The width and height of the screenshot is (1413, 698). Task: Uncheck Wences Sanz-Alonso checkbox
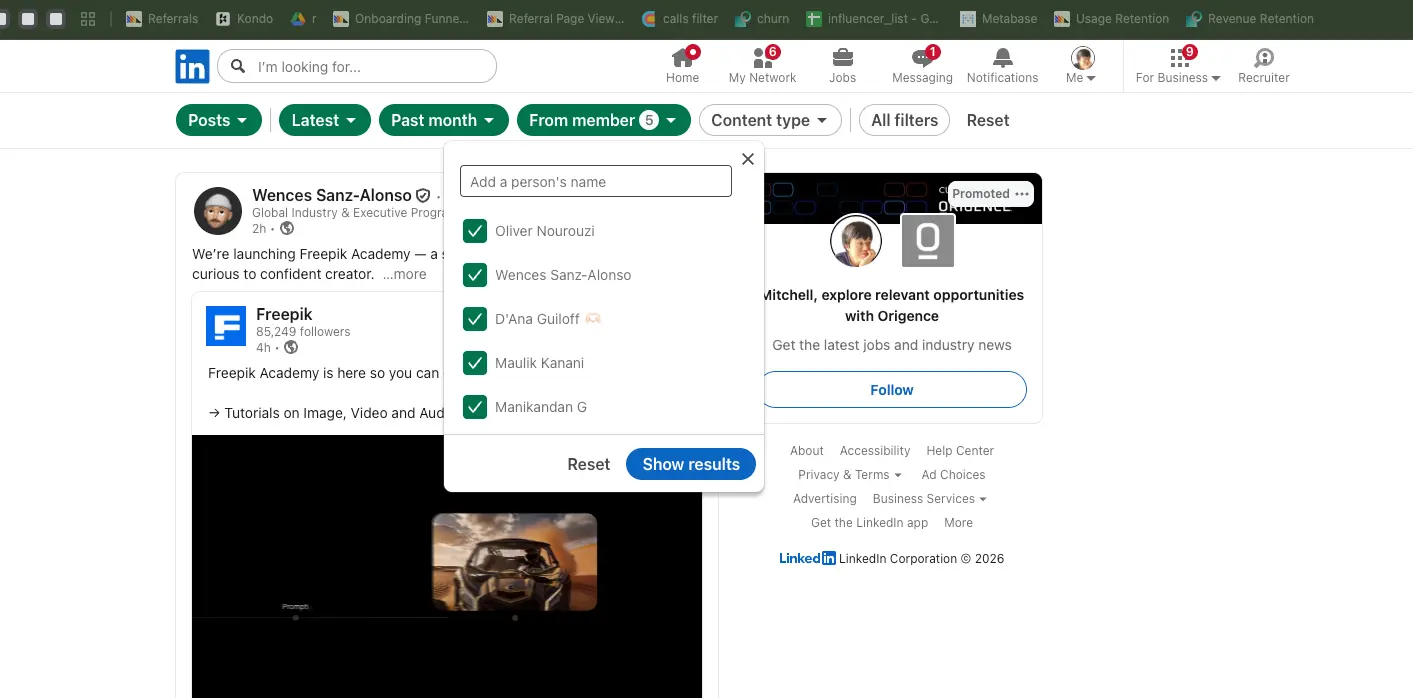click(475, 275)
